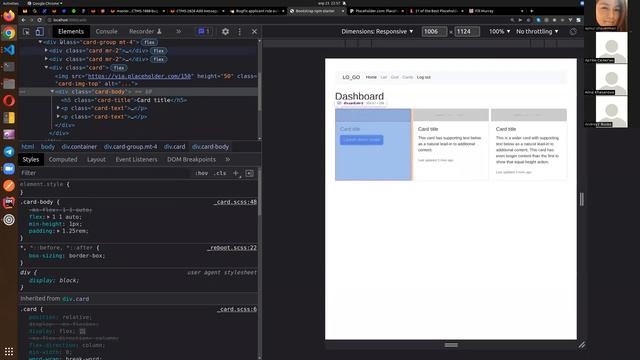Open the Dimensions Responsive dropdown
The width and height of the screenshot is (640, 360).
coord(377,31)
